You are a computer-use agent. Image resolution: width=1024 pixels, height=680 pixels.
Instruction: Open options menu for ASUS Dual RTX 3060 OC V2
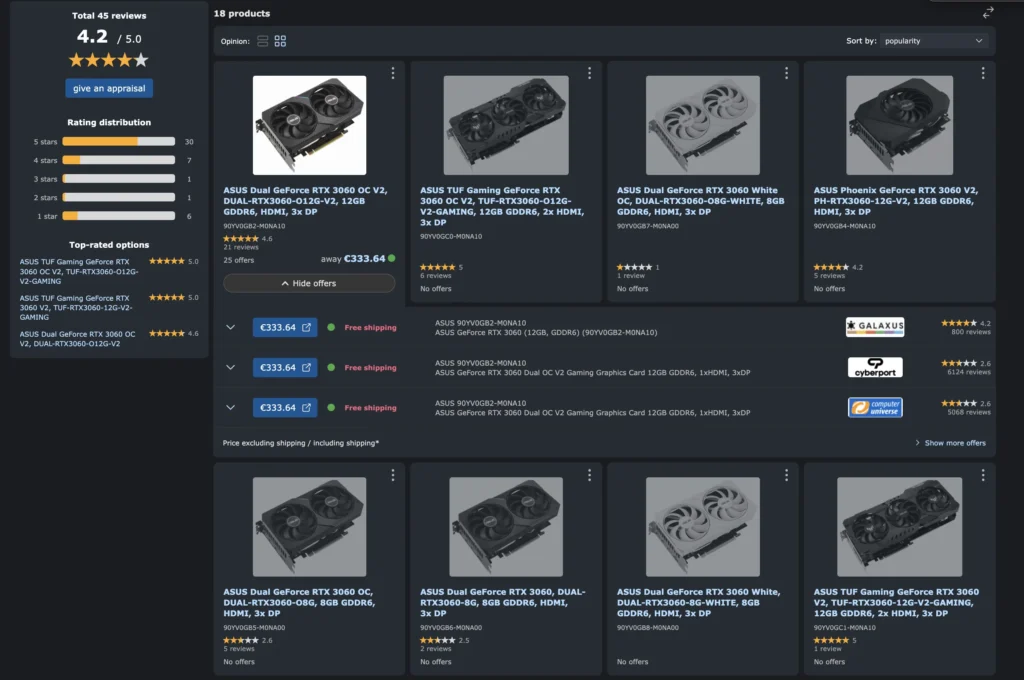coord(392,73)
